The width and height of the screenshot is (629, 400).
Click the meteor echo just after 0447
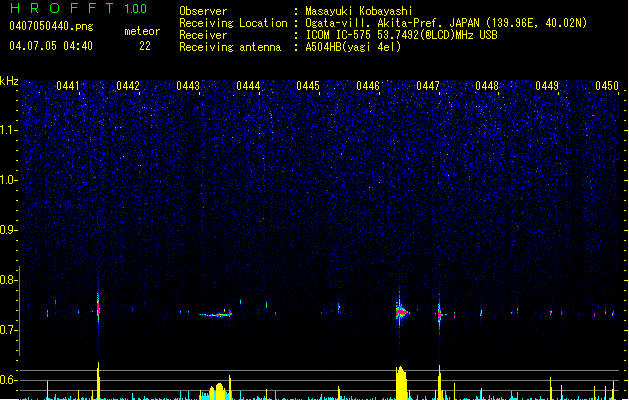[x=440, y=315]
